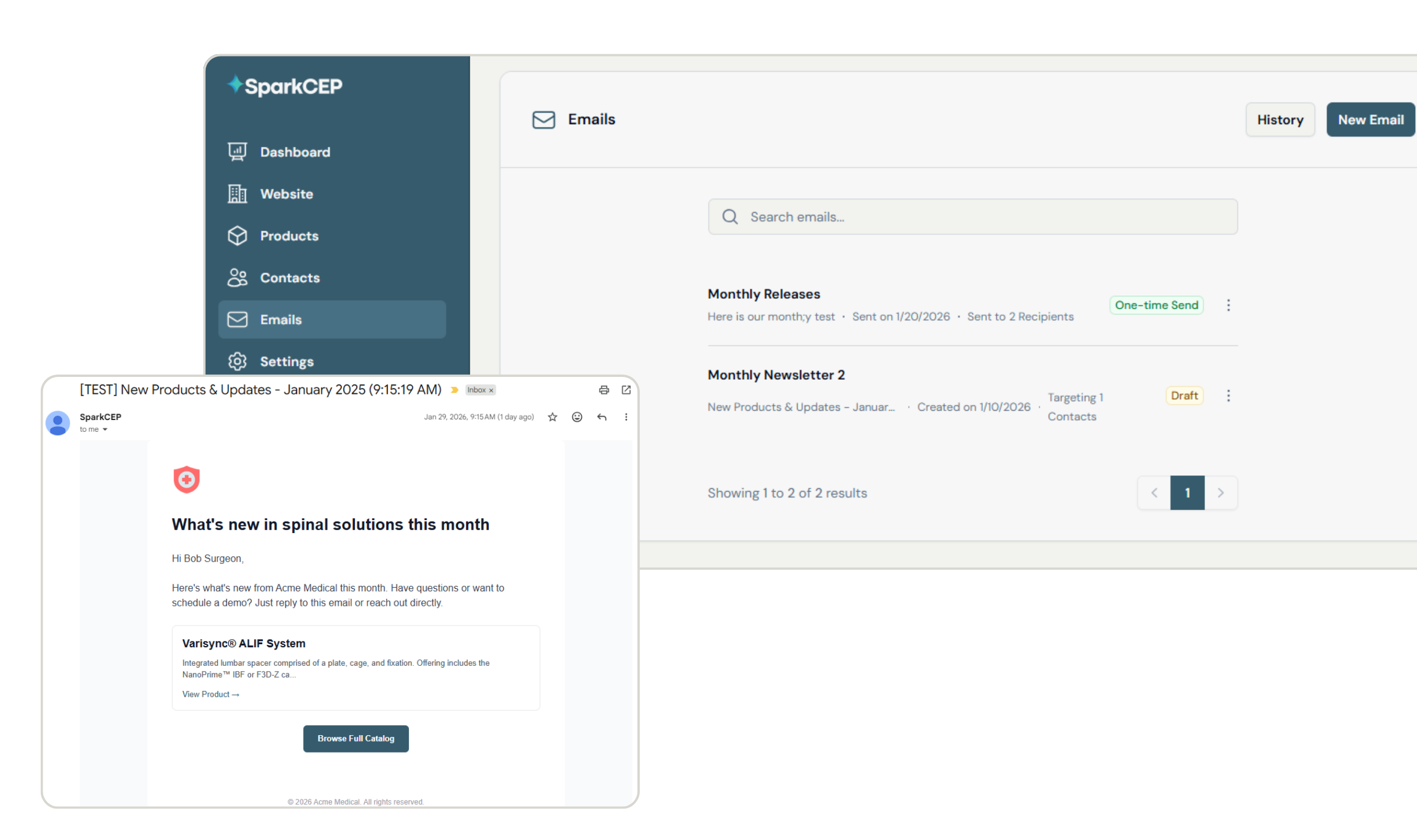This screenshot has width=1417, height=840.
Task: Click the envelope icon beside Emails heading
Action: (544, 120)
